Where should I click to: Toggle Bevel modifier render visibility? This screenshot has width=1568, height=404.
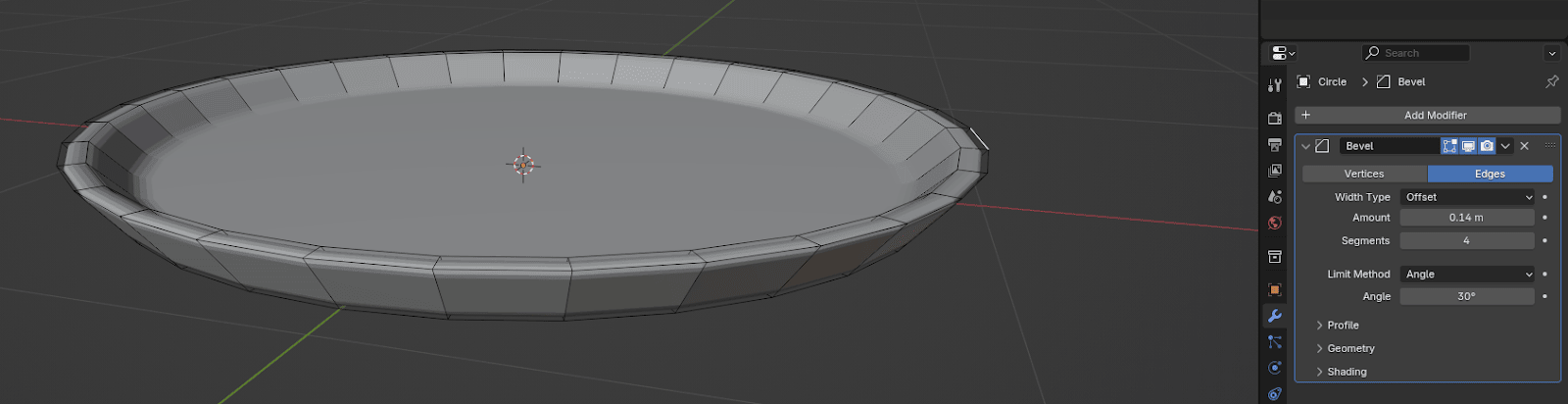tap(1487, 146)
